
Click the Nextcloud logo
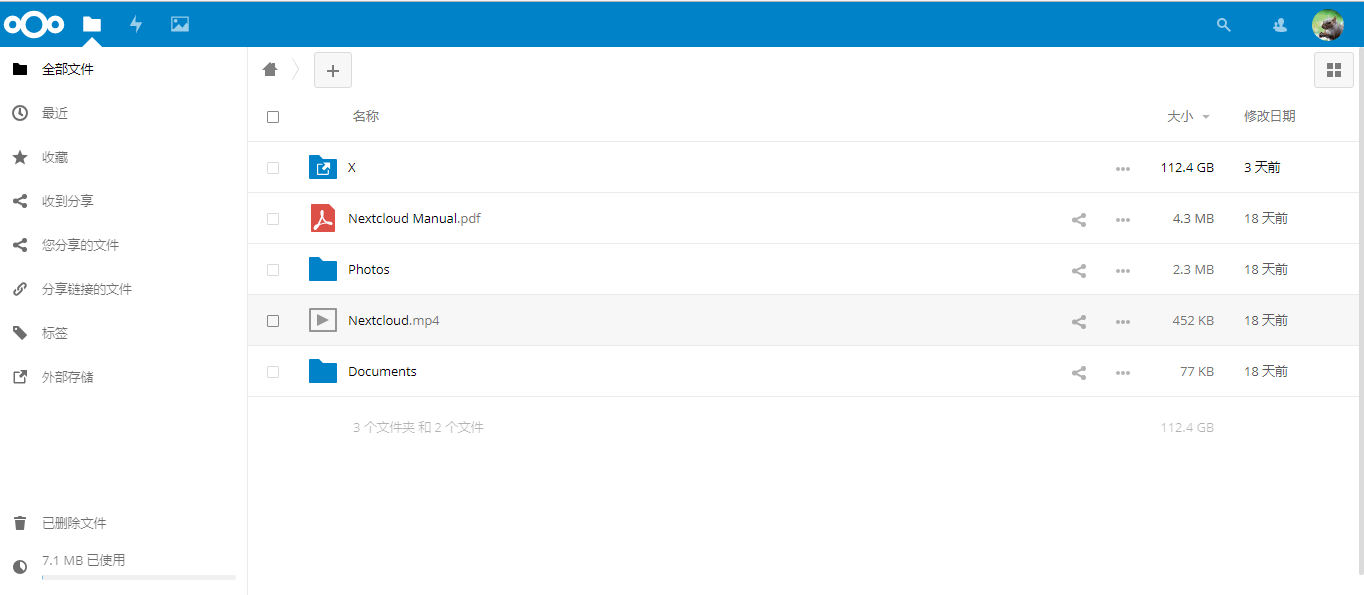(x=34, y=24)
